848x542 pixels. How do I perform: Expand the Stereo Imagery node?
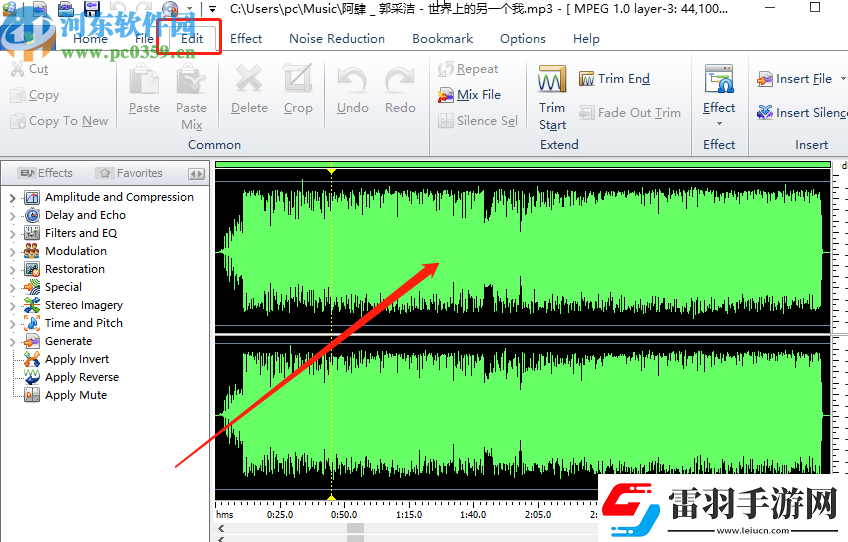(13, 306)
